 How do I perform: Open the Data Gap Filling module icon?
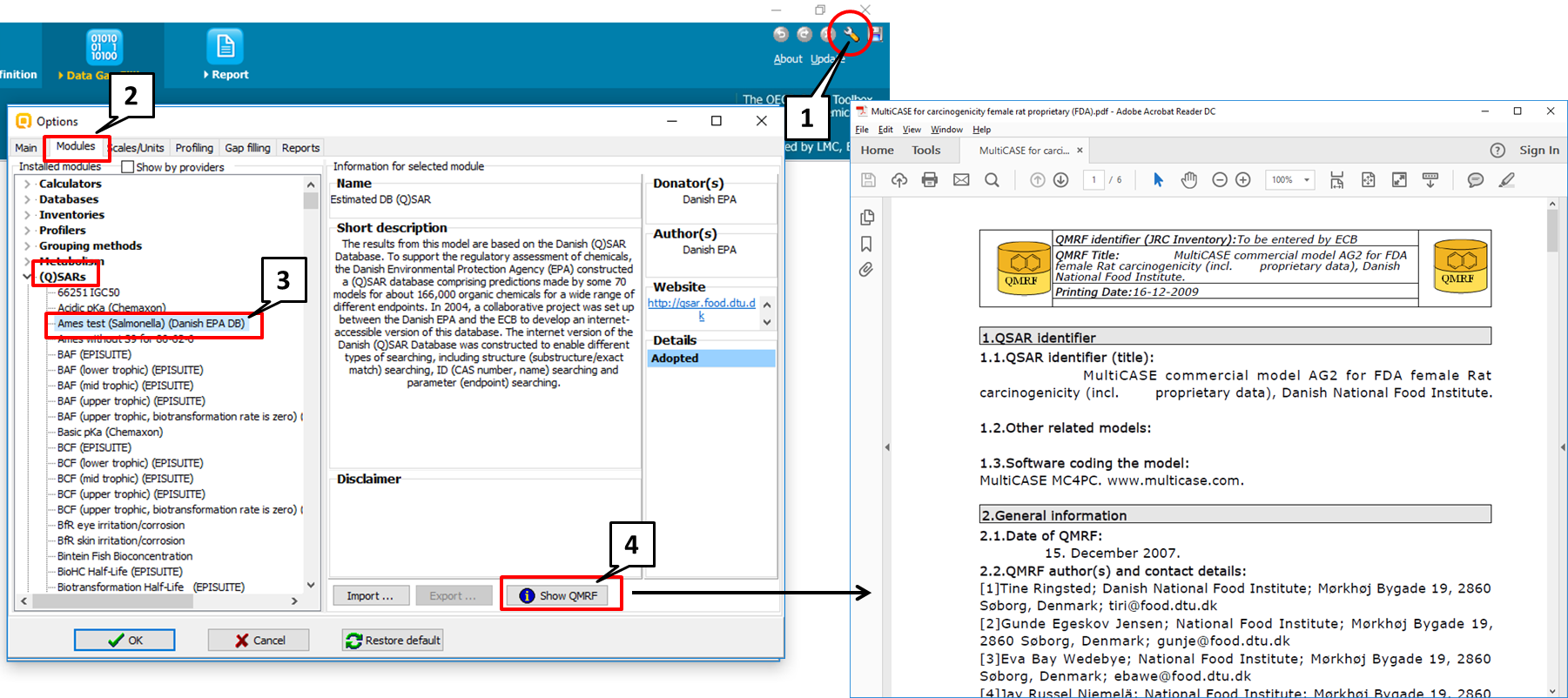[104, 46]
